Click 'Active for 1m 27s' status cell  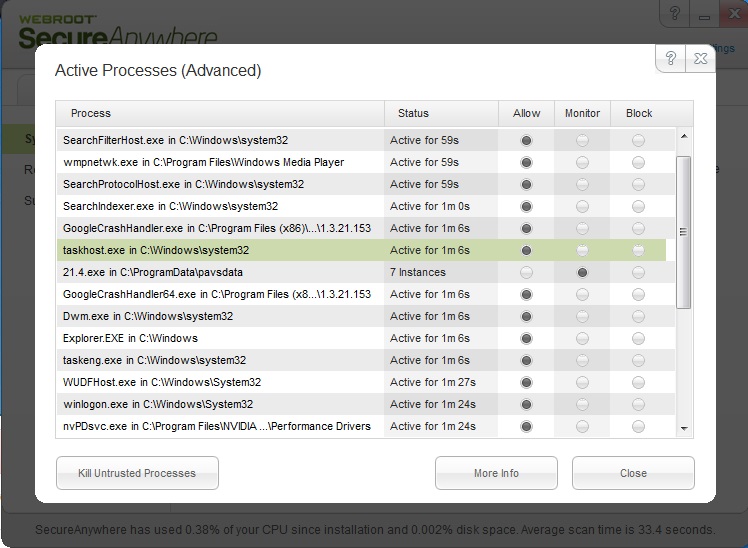(441, 382)
